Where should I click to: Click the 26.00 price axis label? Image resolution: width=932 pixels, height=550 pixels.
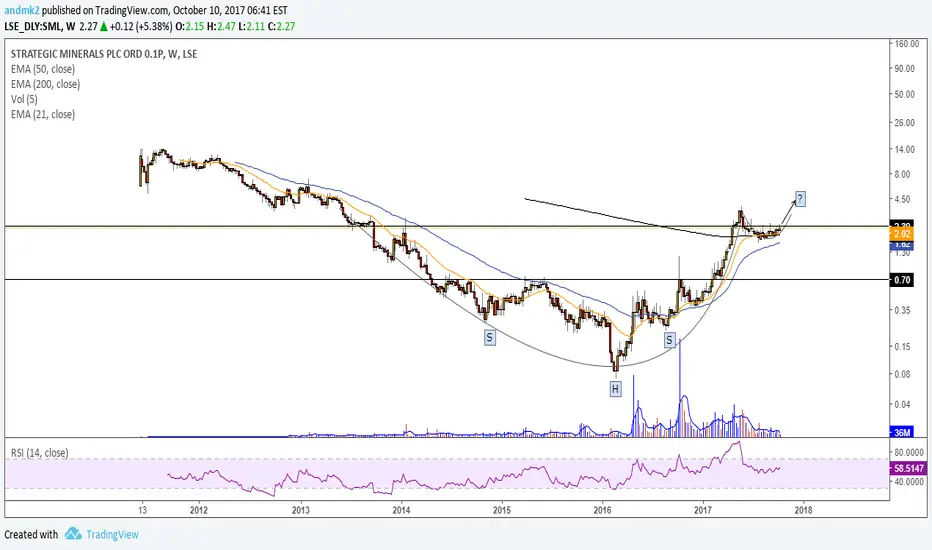point(905,122)
